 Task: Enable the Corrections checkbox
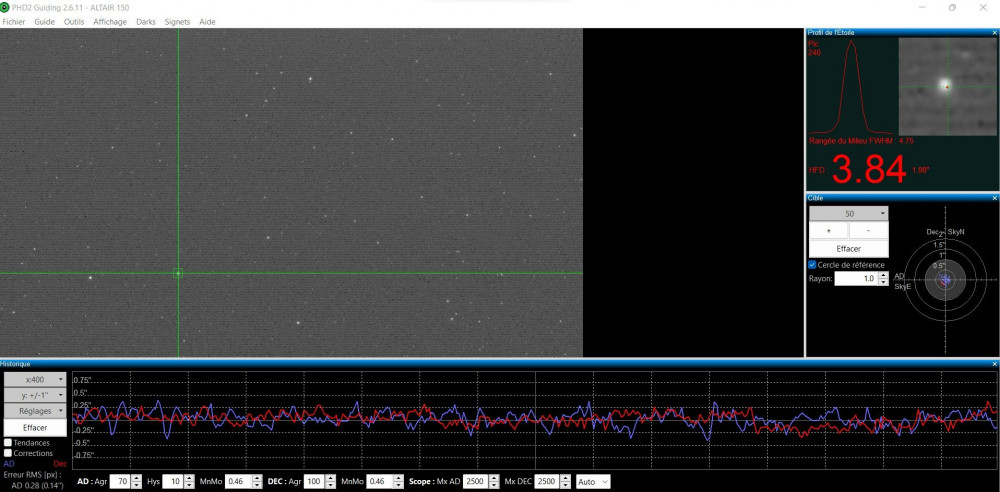[x=8, y=453]
